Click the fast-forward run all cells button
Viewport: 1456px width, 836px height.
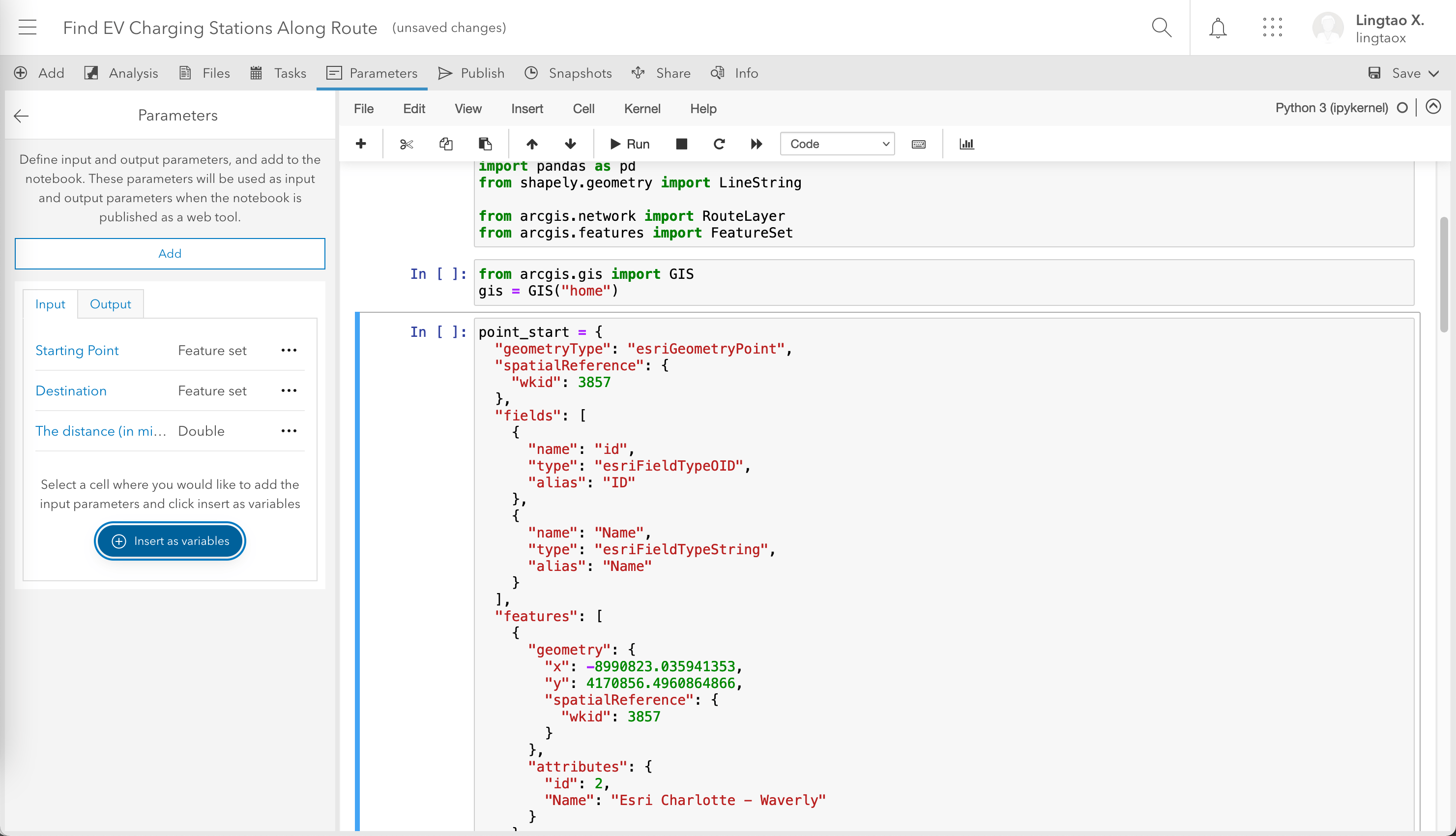click(x=757, y=144)
